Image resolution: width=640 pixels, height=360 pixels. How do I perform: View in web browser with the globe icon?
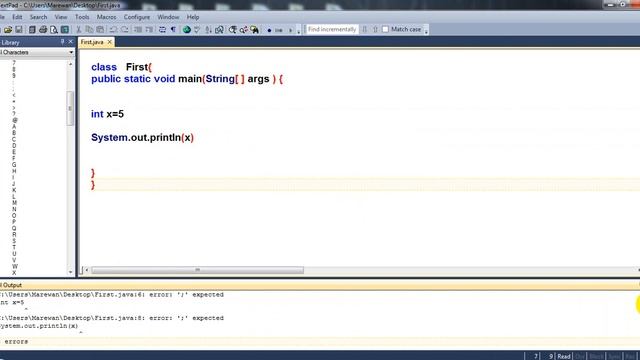[187, 29]
